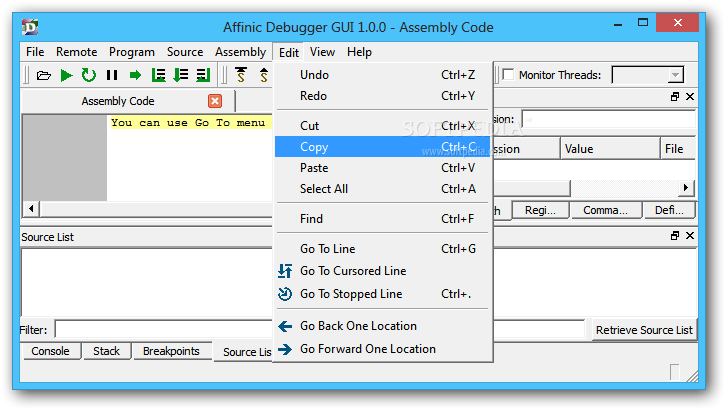Close the open Edit menu
Screen dimensions: 726x410
pos(289,52)
